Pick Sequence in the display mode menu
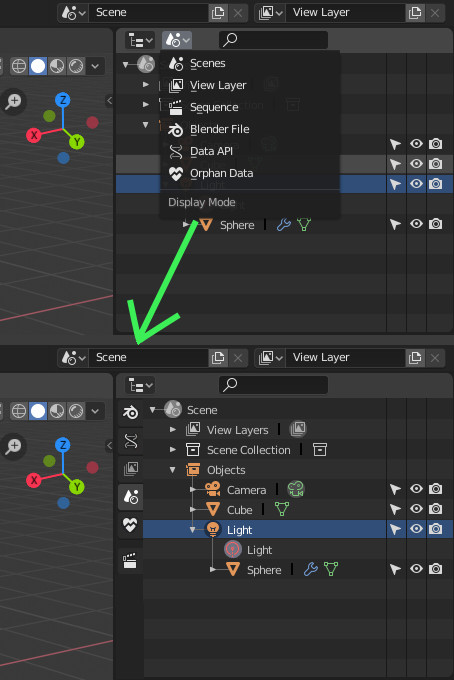Viewport: 454px width, 680px height. point(249,107)
